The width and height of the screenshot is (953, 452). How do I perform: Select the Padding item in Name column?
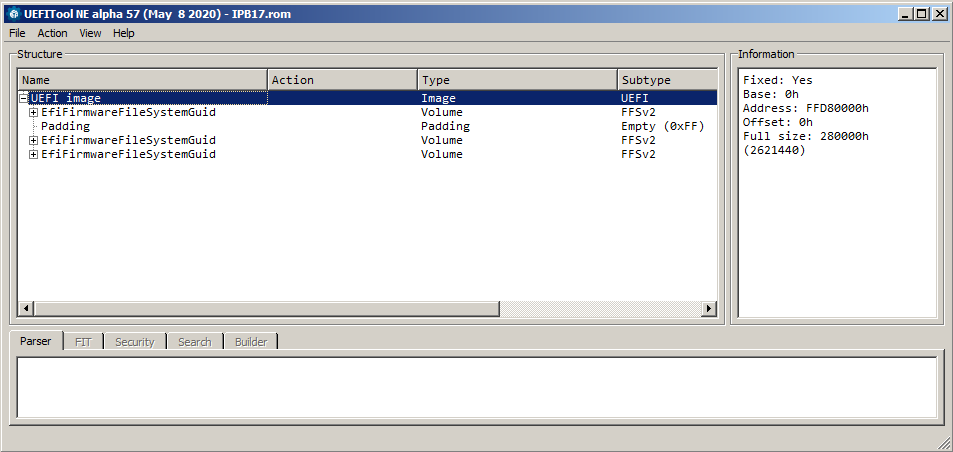65,126
